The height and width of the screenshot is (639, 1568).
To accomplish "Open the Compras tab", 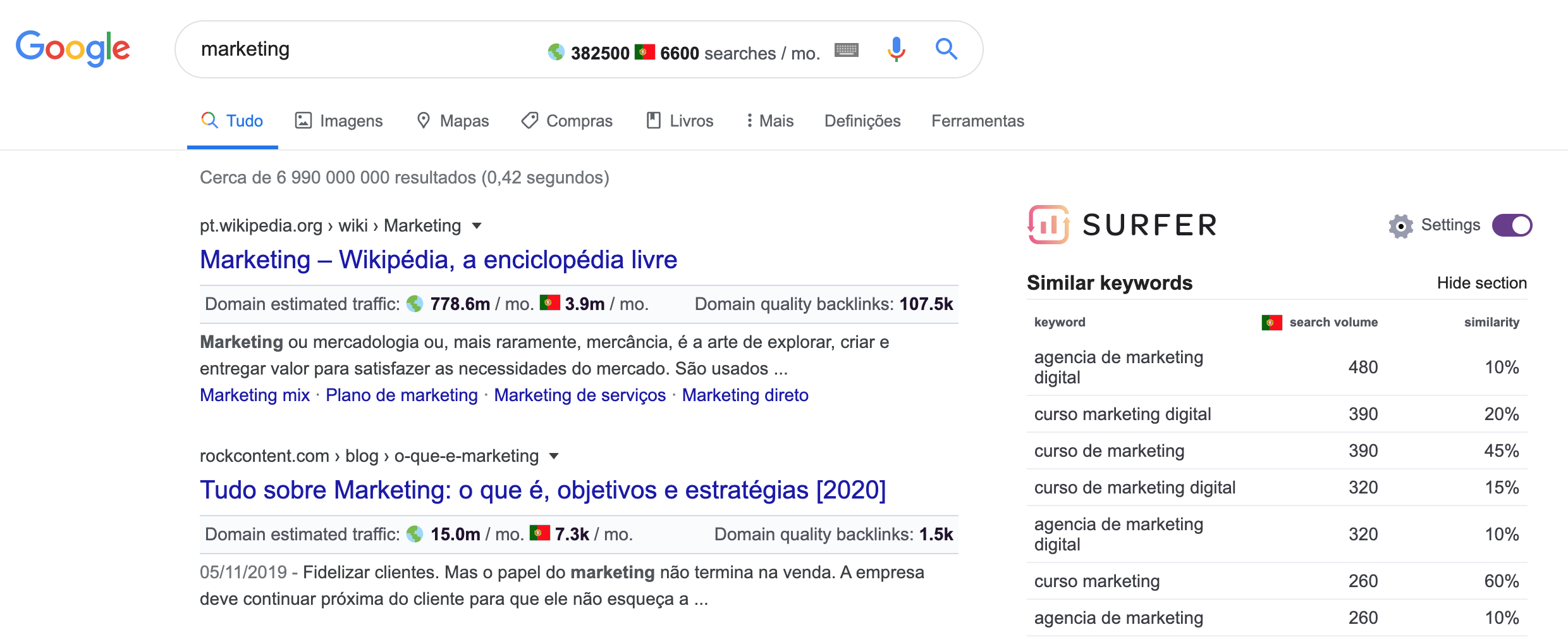I will tap(567, 121).
